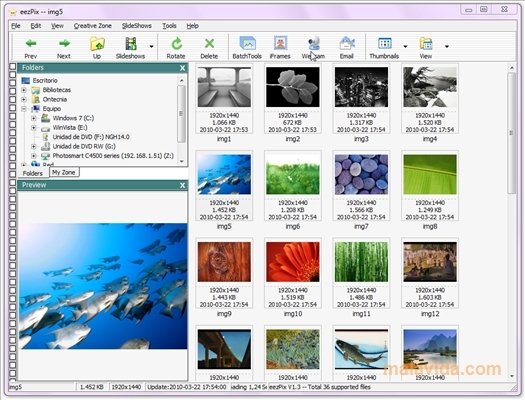Close the Folders panel

(182, 68)
